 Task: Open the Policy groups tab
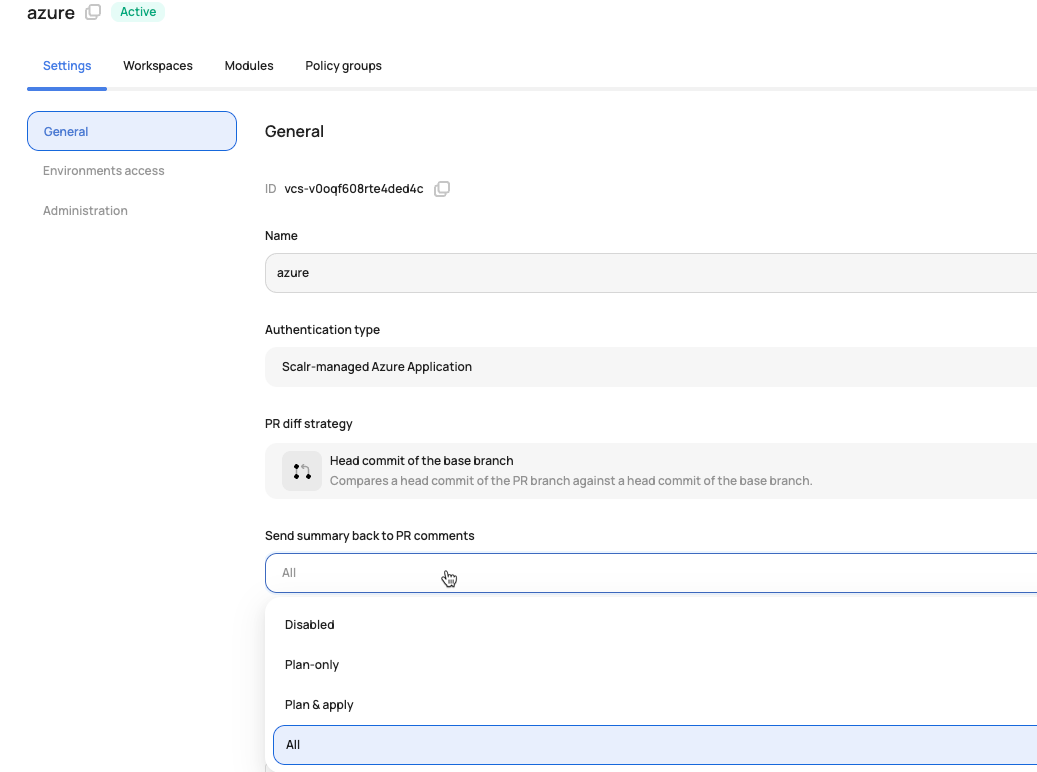343,65
